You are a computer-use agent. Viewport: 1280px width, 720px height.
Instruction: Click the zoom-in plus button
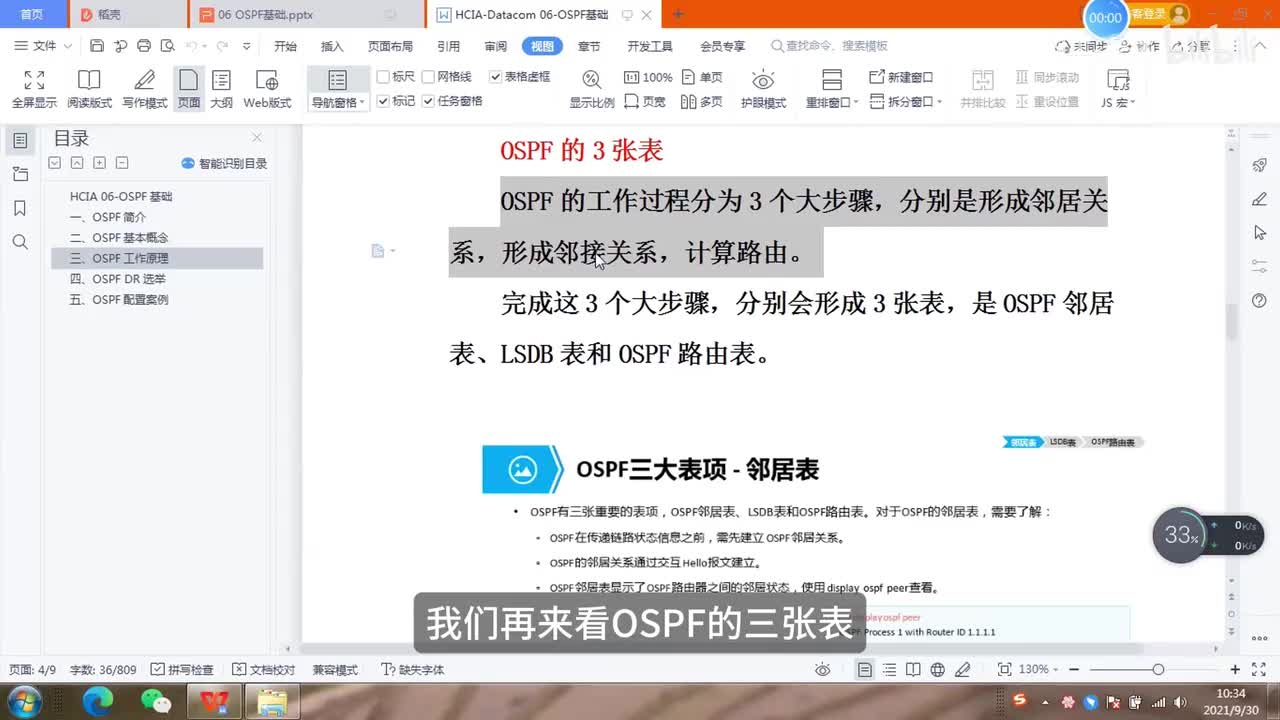pos(1234,669)
